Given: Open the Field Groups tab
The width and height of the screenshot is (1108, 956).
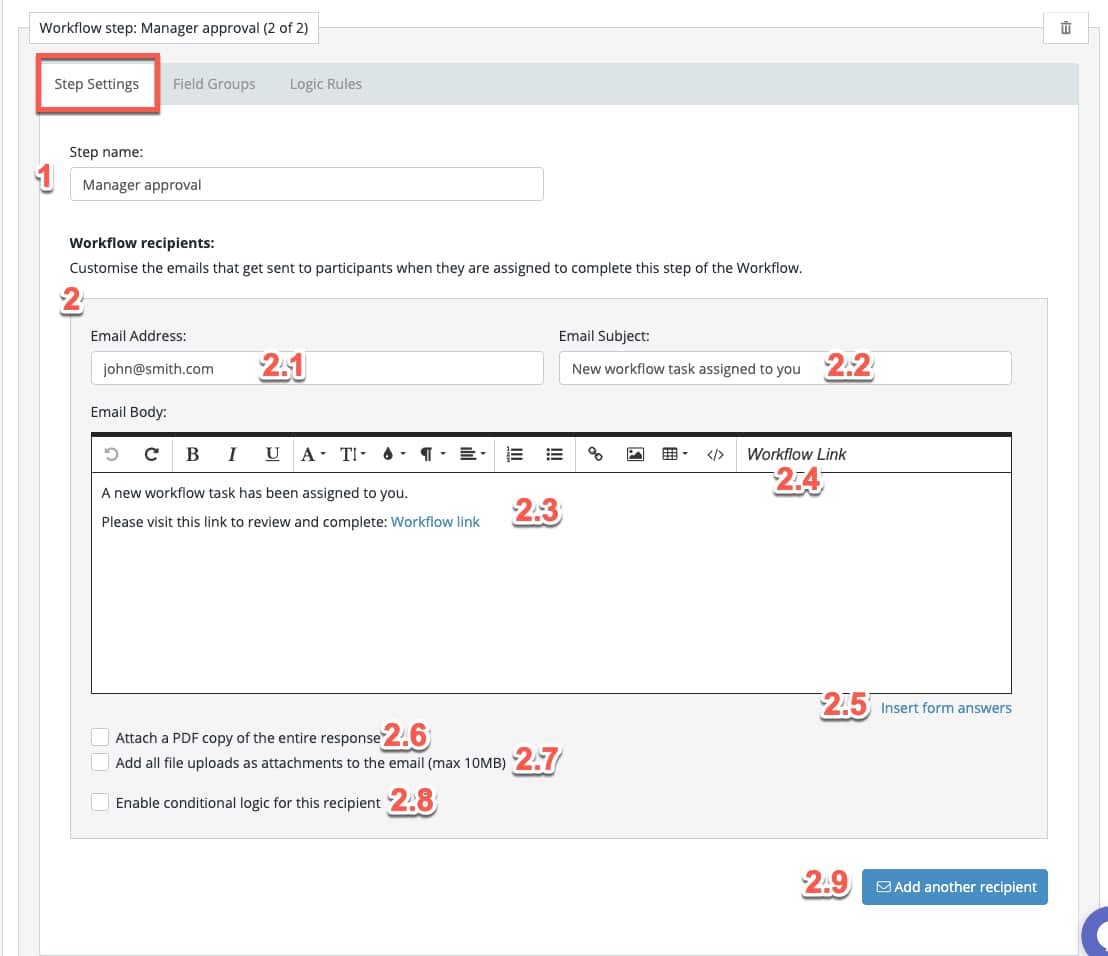Looking at the screenshot, I should point(214,84).
